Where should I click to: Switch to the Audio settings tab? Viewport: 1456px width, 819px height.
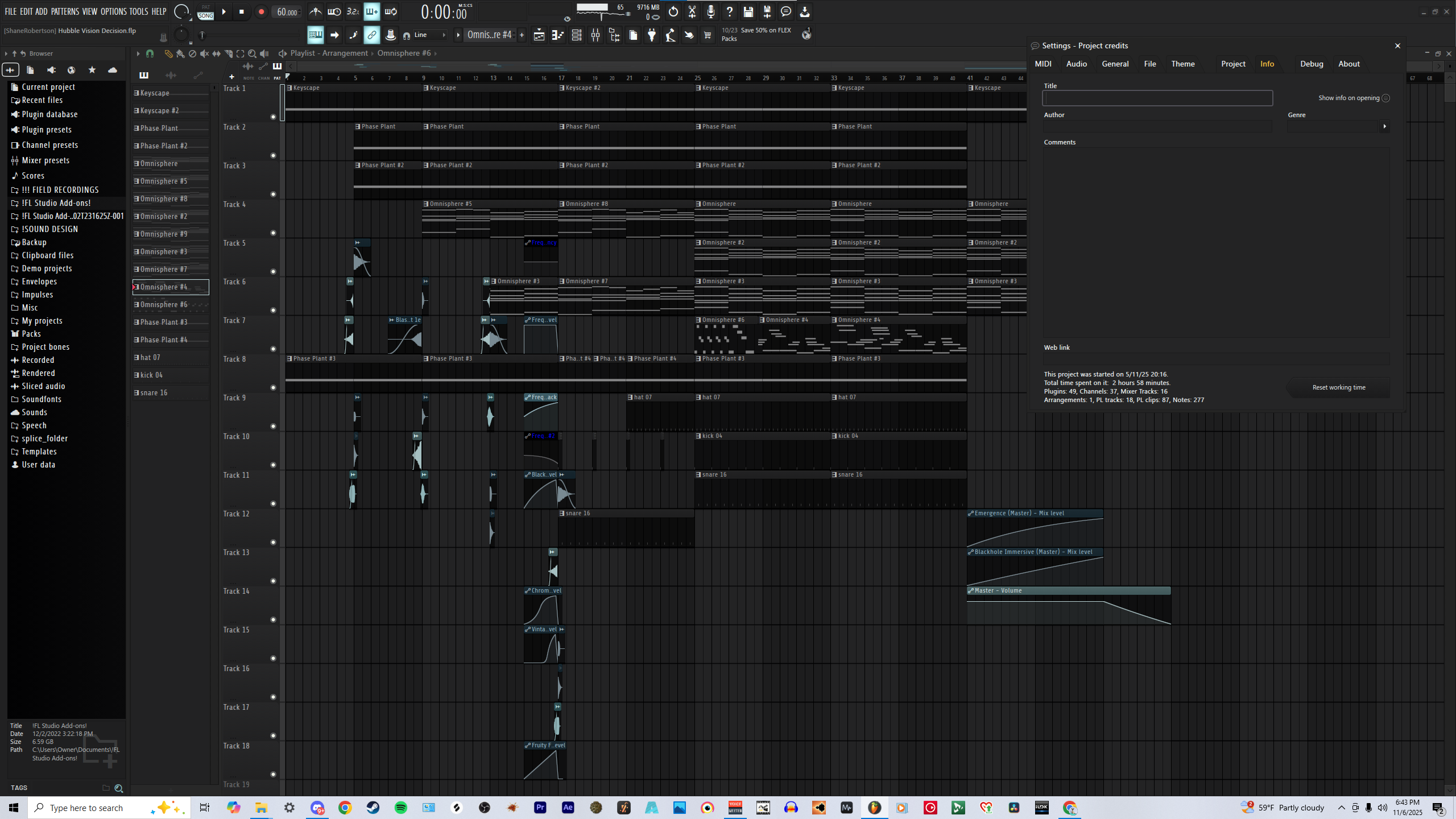[1076, 64]
